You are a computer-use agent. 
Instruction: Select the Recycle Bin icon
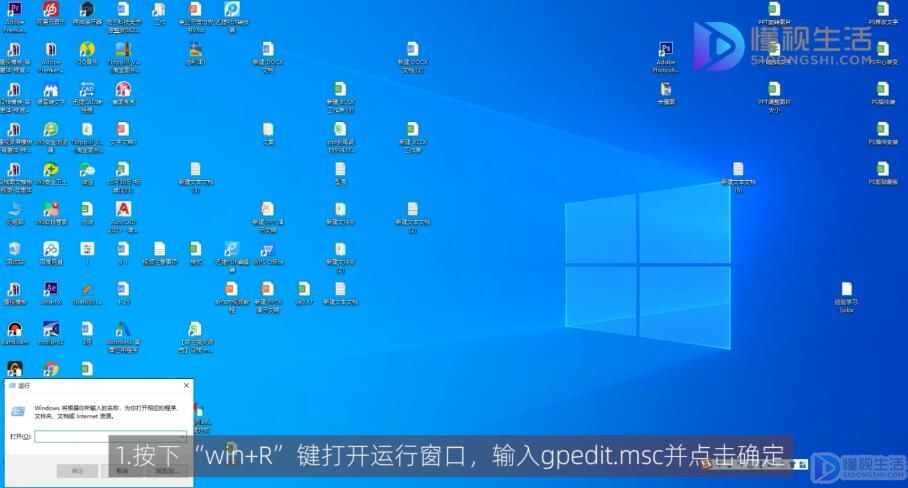pos(14,249)
